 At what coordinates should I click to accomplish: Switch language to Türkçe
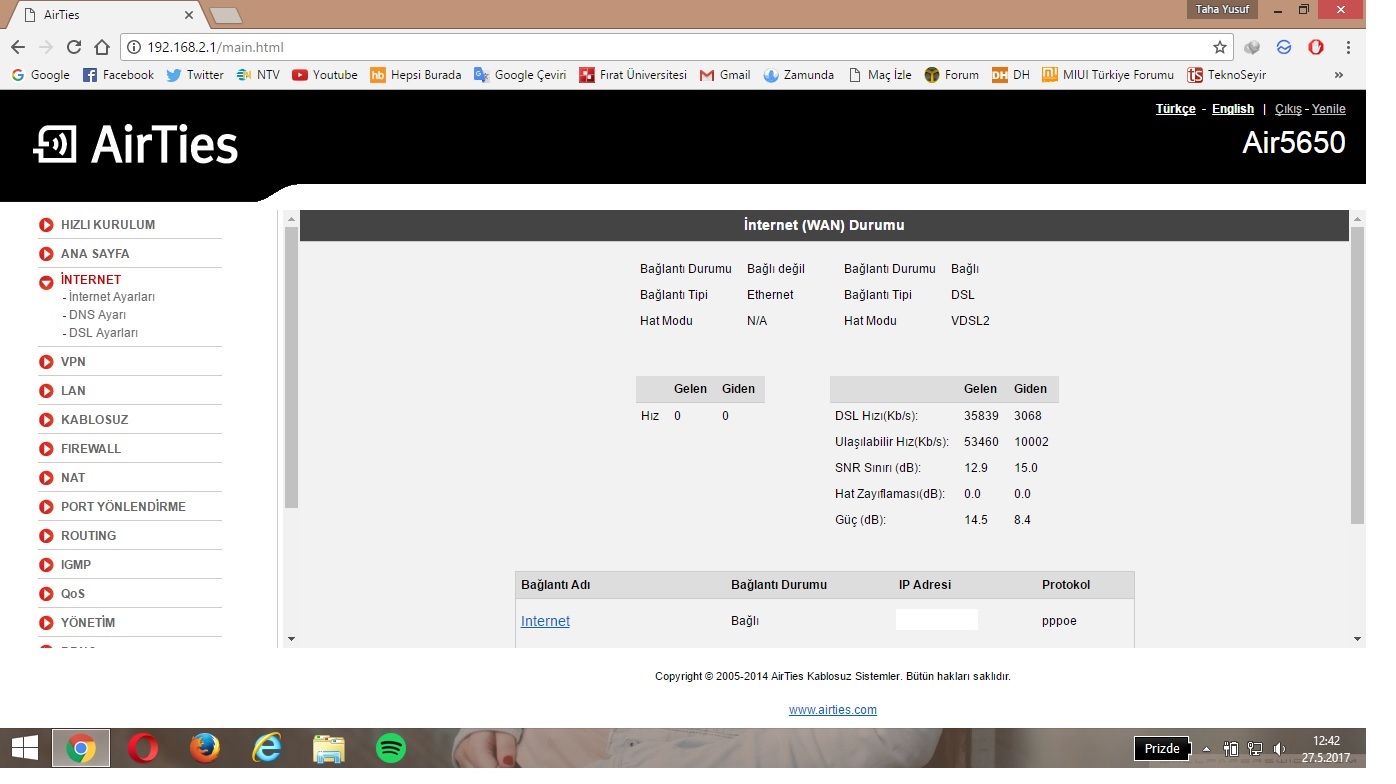pyautogui.click(x=1176, y=109)
